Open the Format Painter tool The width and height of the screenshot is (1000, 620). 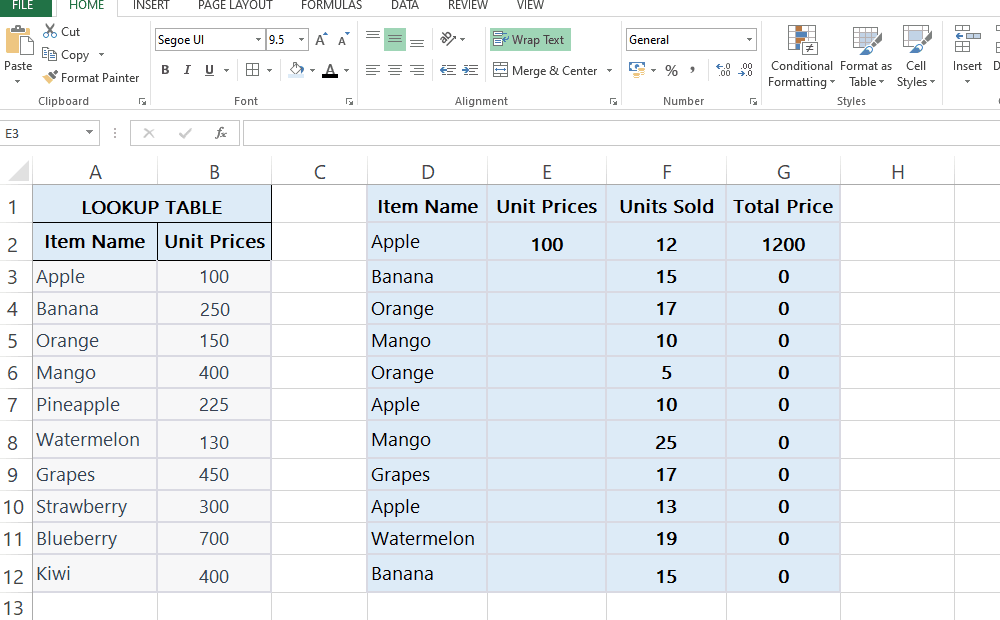[91, 77]
